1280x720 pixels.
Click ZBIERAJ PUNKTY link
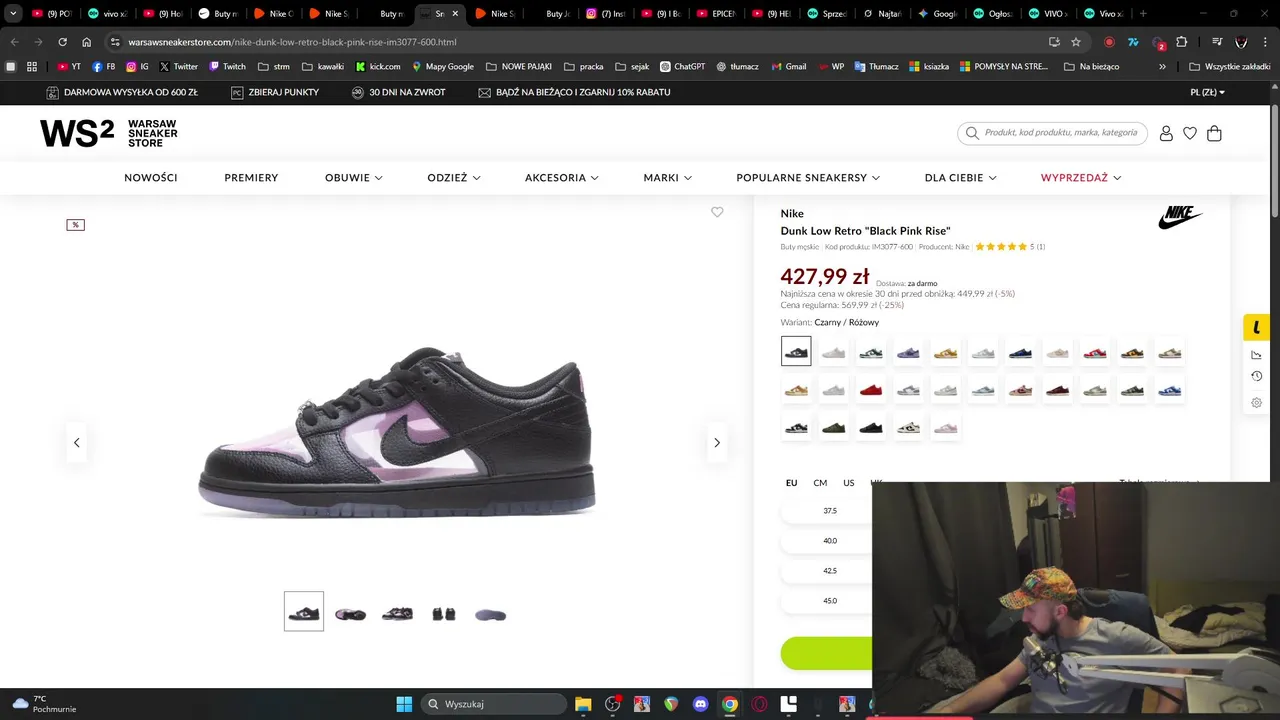tap(275, 92)
